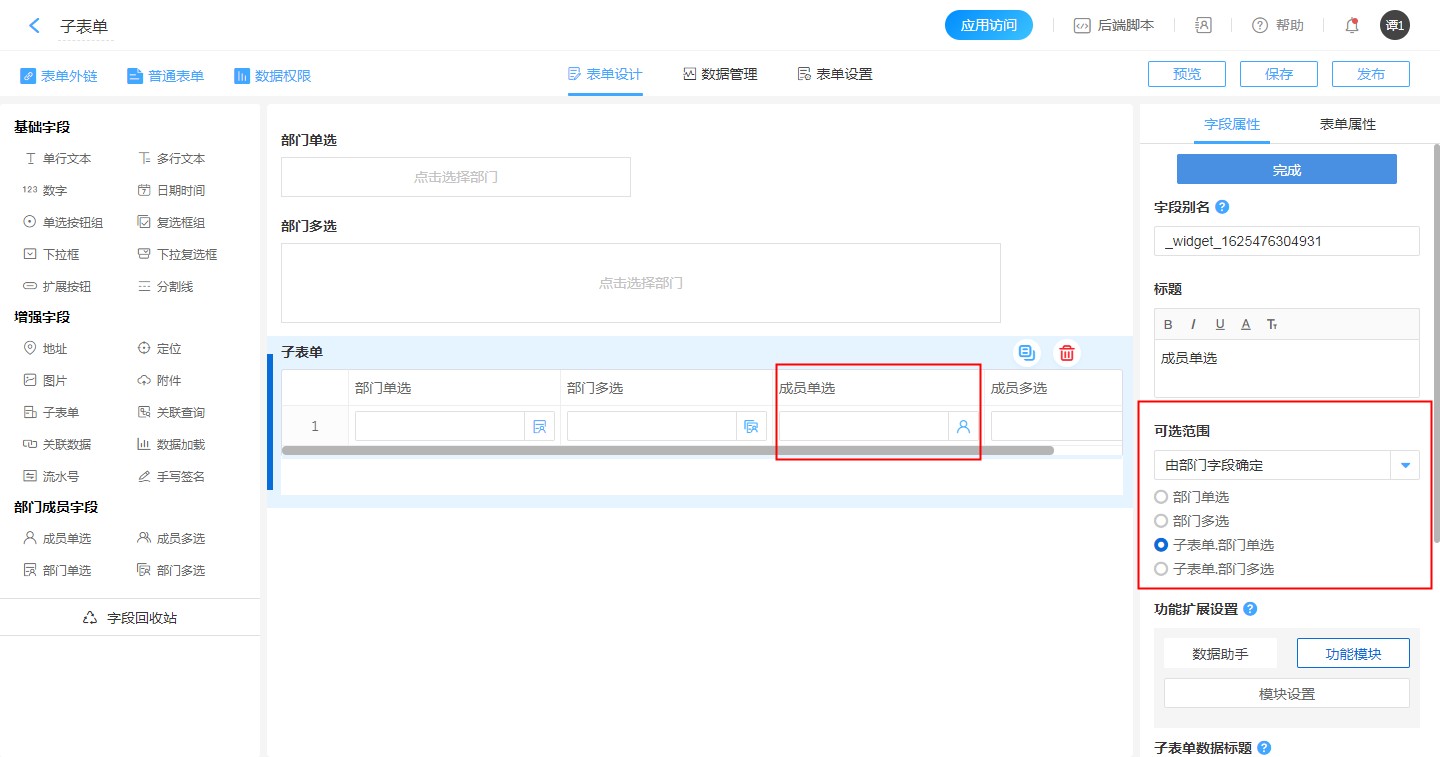This screenshot has width=1440, height=757.
Task: Select the 部门单选 radio option
Action: coord(1161,497)
